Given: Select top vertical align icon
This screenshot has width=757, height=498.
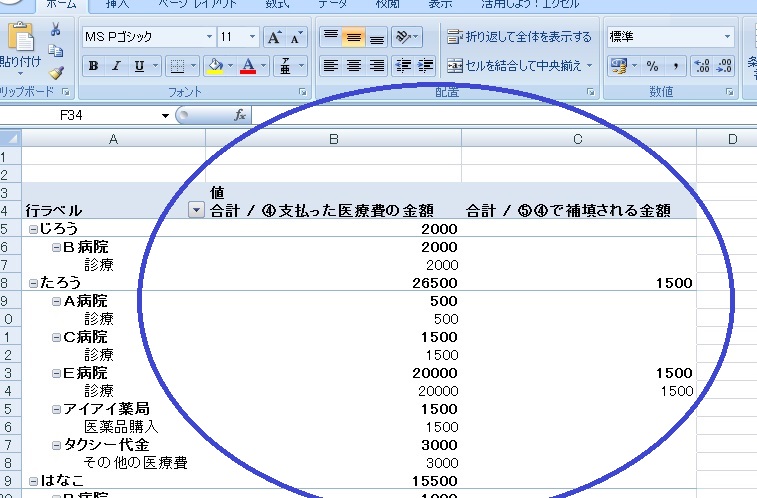Looking at the screenshot, I should click(x=331, y=37).
